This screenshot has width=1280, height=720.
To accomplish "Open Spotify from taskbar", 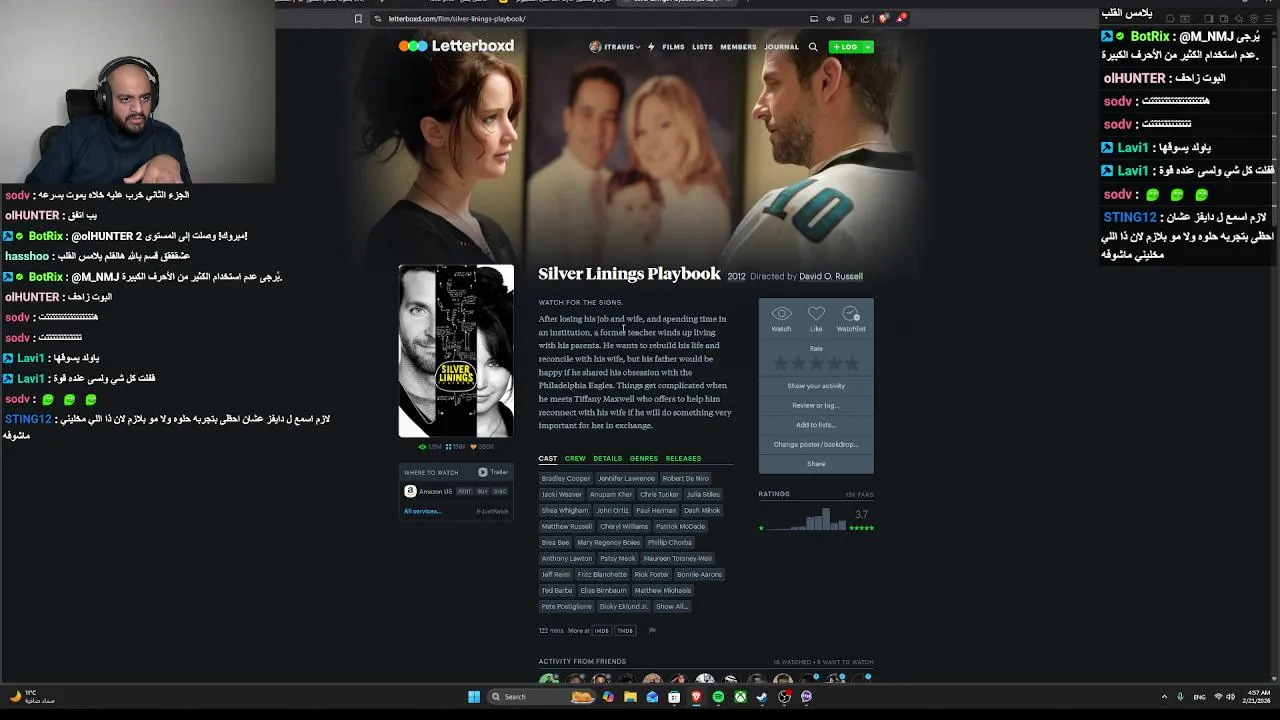I will (718, 697).
